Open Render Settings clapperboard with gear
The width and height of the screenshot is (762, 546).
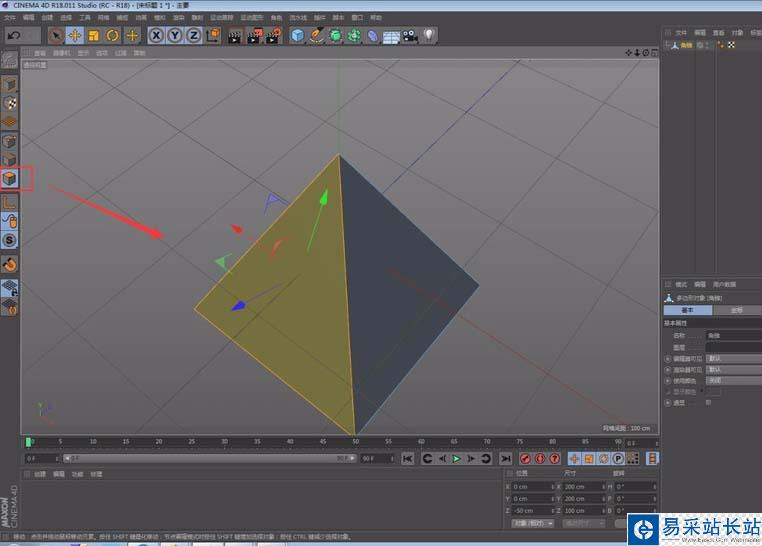click(274, 36)
